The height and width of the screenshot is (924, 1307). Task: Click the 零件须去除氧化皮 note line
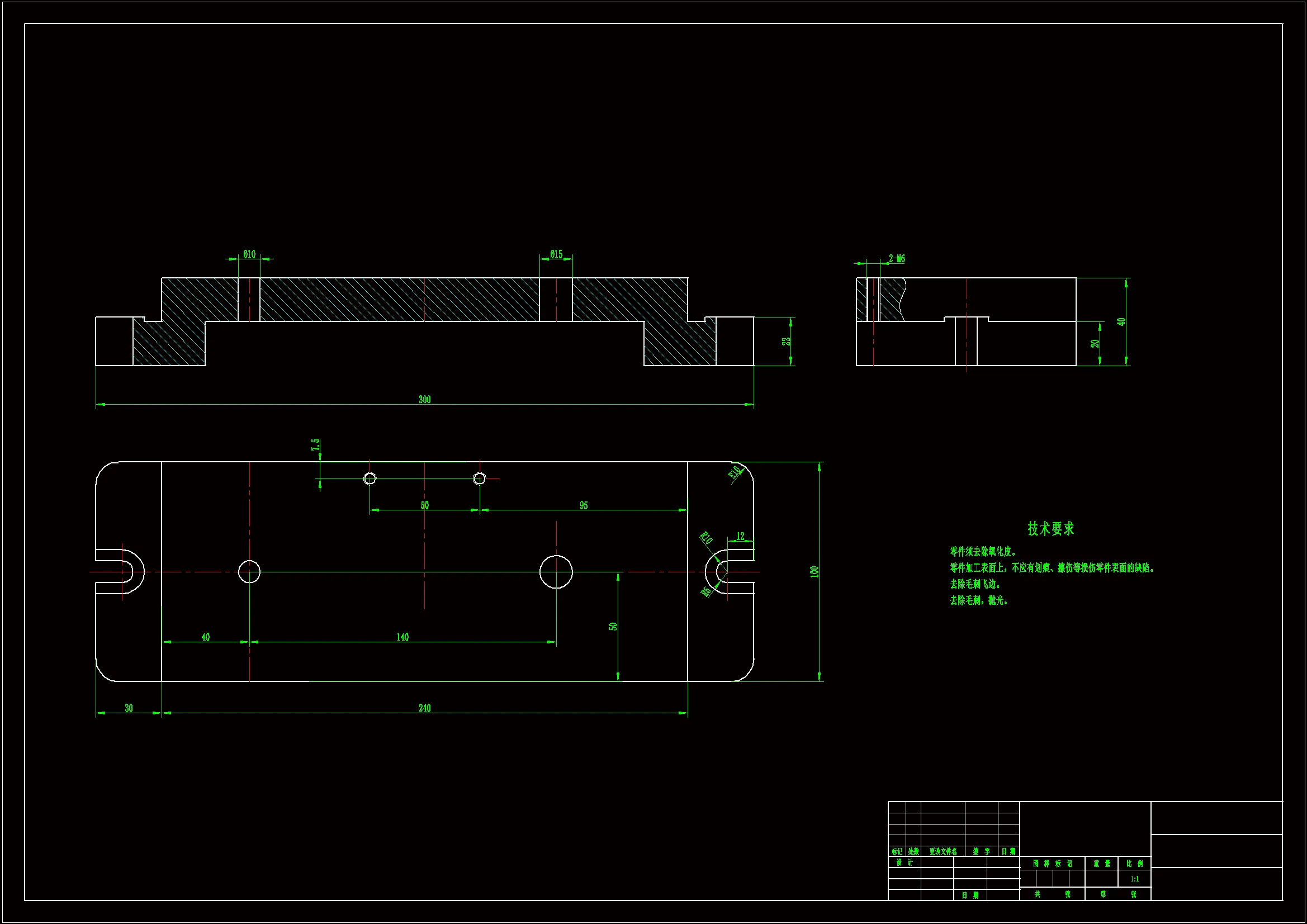coord(983,552)
